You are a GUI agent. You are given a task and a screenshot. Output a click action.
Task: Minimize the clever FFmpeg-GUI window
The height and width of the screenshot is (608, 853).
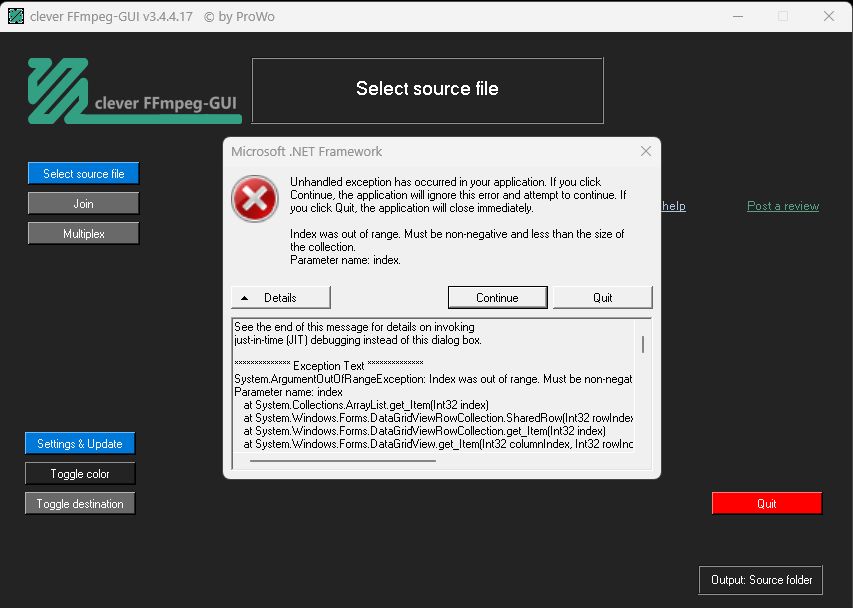coord(738,16)
